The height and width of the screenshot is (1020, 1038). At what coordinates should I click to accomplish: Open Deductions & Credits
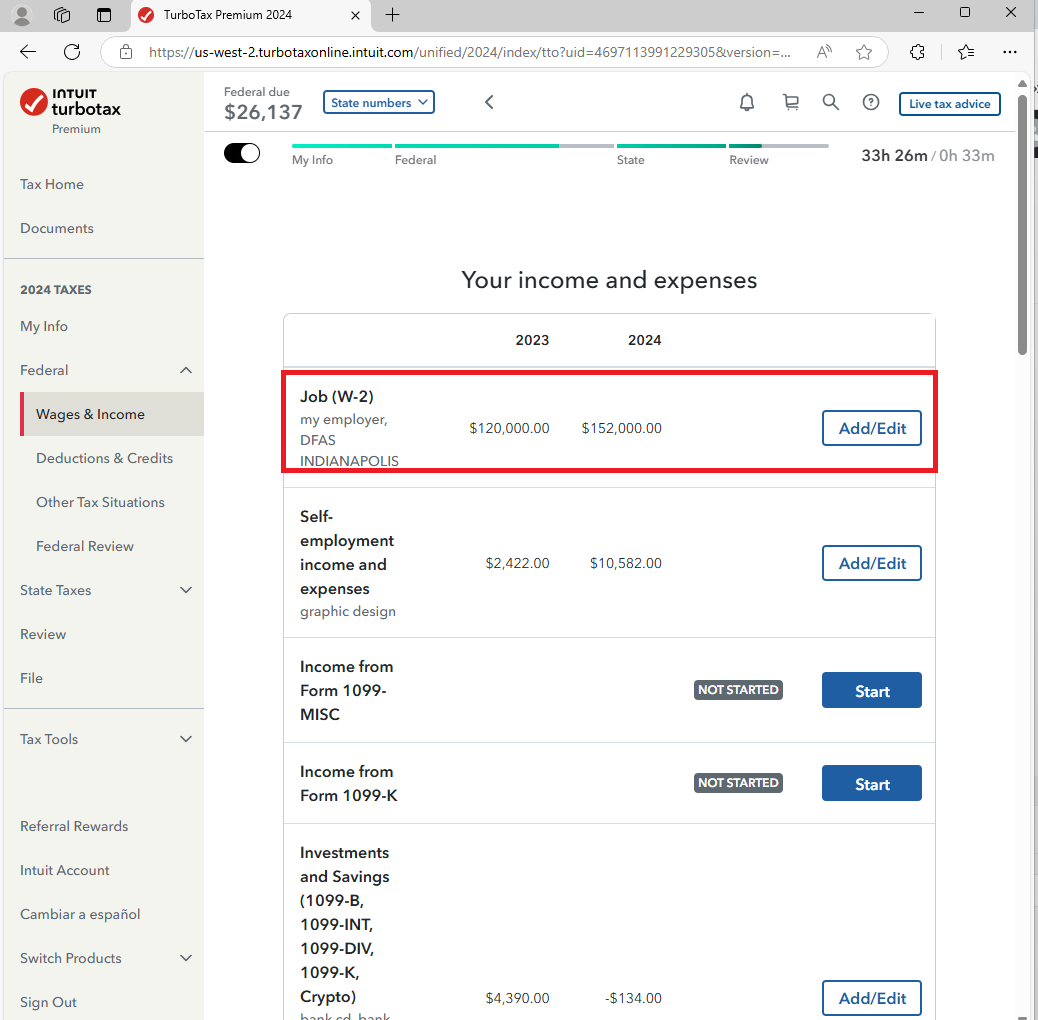(x=105, y=458)
